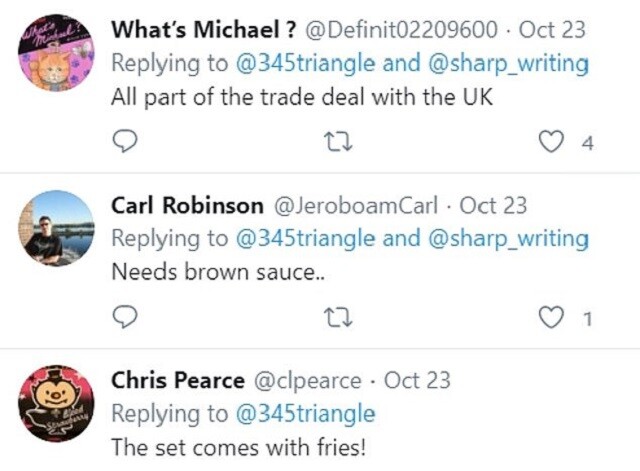This screenshot has width=640, height=471.
Task: Reply to Carl Robinson's brown sauce tweet
Action: tap(124, 319)
